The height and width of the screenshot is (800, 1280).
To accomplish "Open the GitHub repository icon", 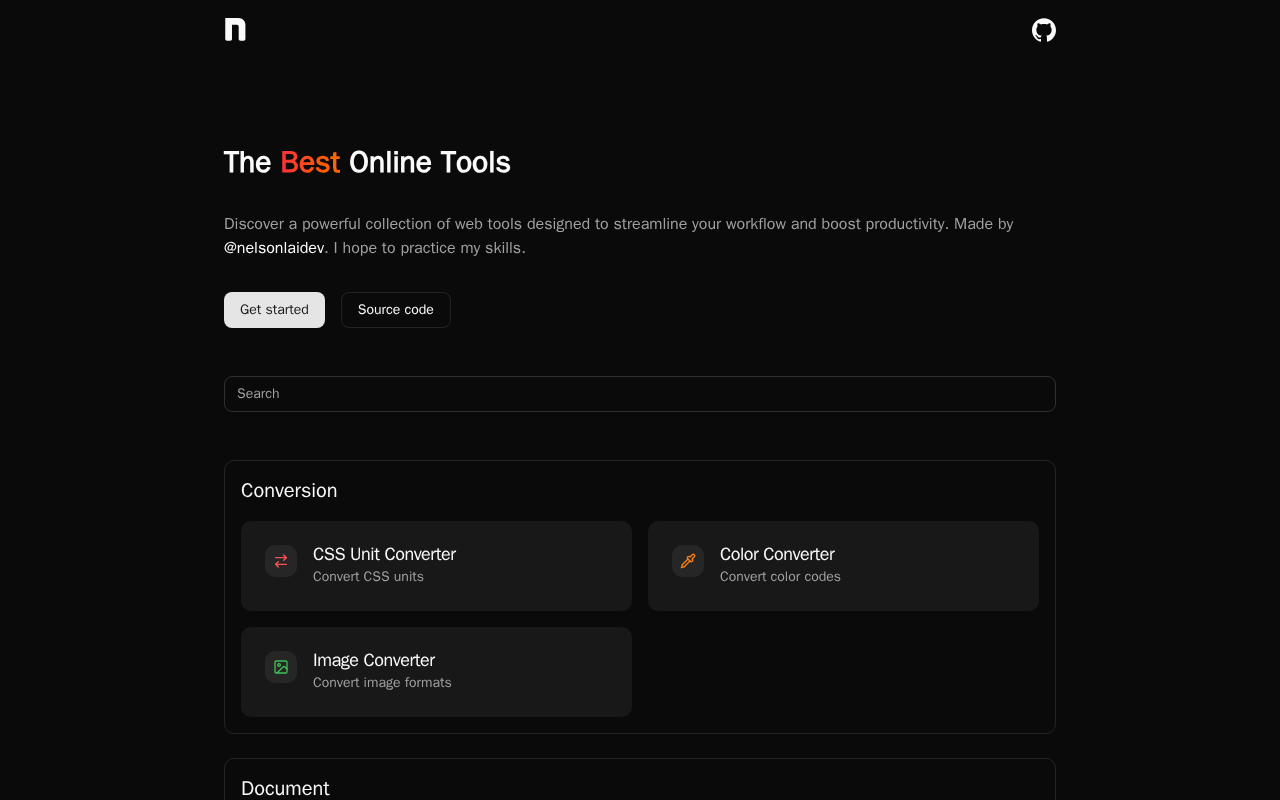I will (x=1043, y=30).
